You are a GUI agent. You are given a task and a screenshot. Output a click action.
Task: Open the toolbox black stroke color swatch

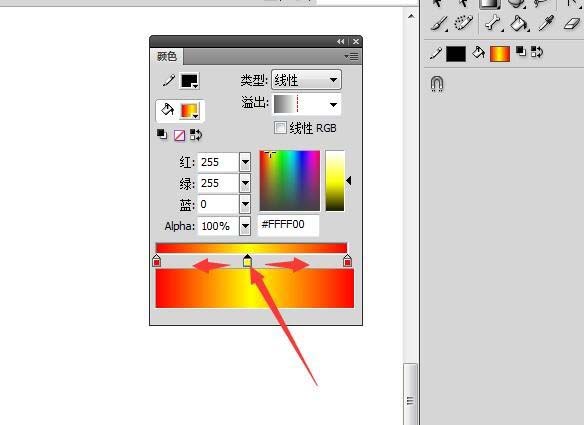pos(456,54)
